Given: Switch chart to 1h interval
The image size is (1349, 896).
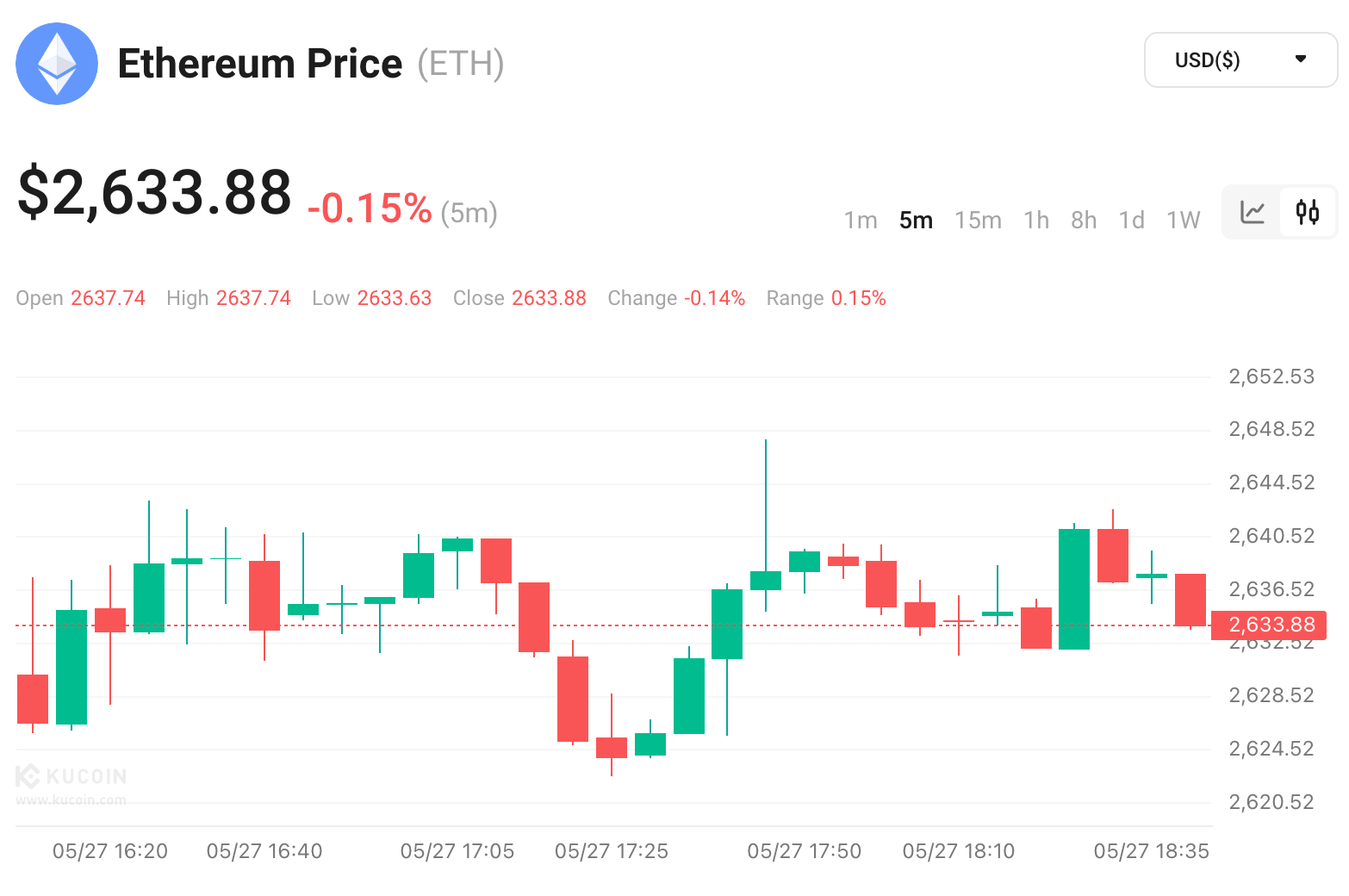Looking at the screenshot, I should coord(1036,221).
